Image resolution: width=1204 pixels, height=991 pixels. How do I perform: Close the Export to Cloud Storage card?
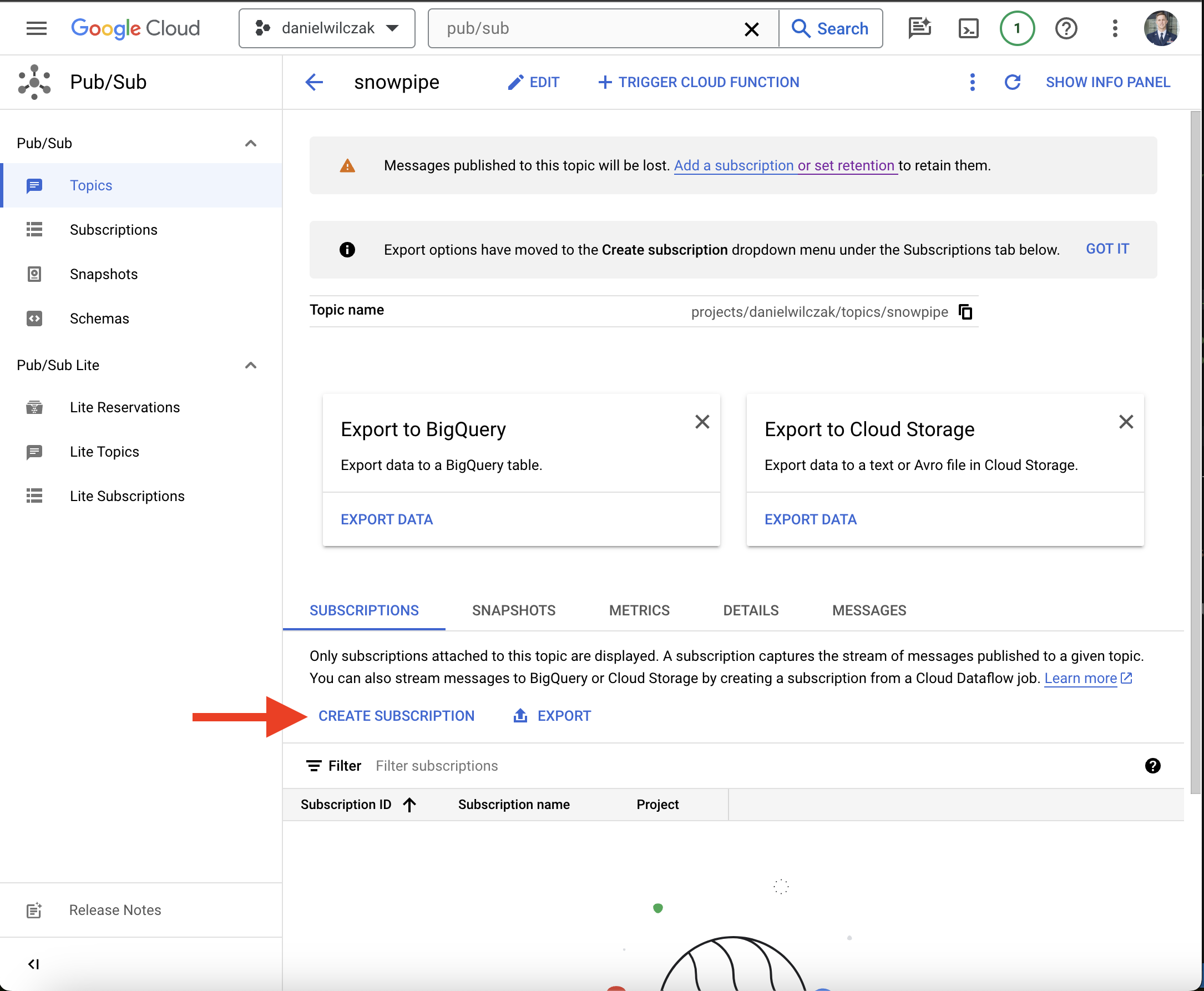pos(1126,422)
